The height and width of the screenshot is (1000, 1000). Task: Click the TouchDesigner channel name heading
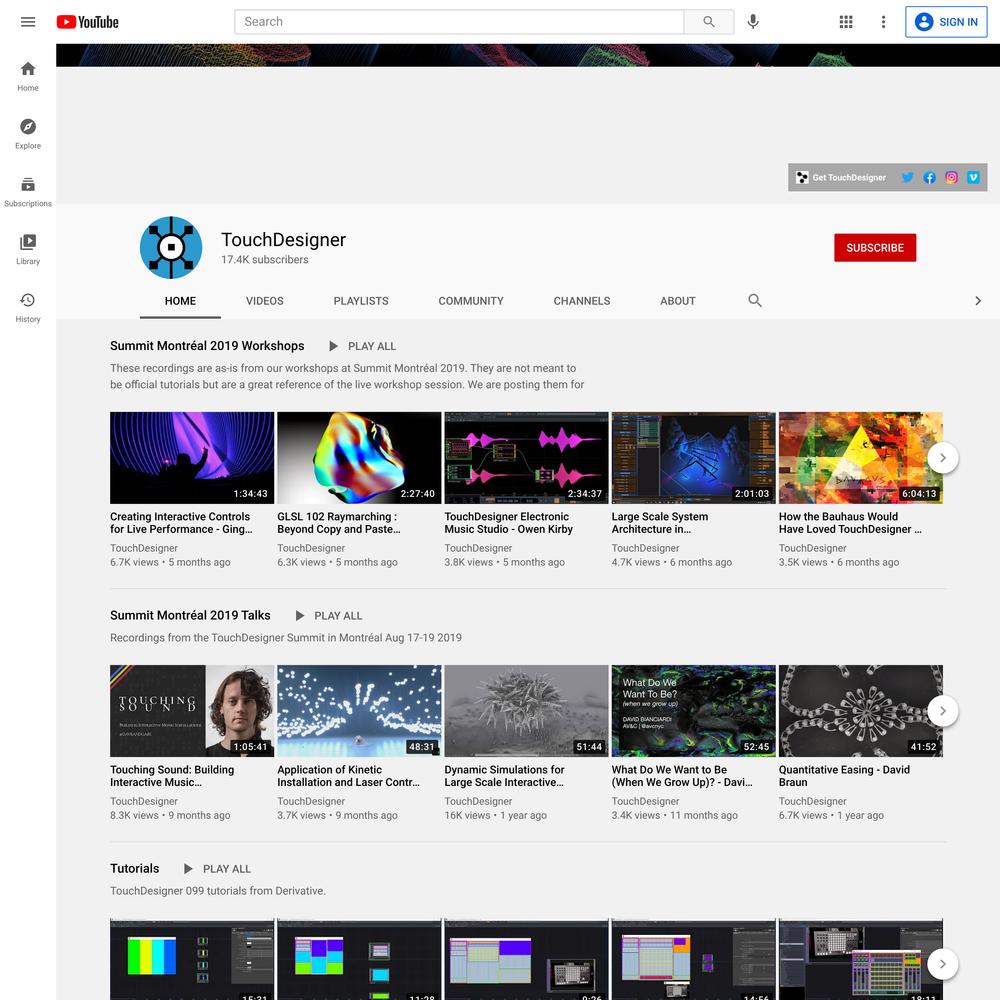[283, 240]
